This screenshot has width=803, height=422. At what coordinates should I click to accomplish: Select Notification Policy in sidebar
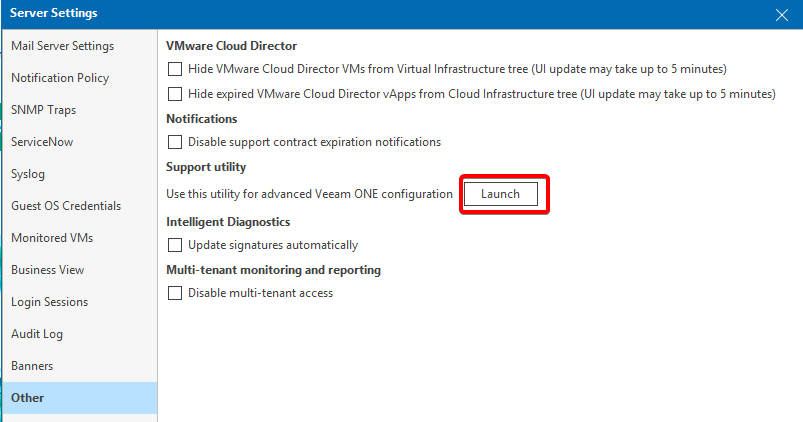point(60,78)
